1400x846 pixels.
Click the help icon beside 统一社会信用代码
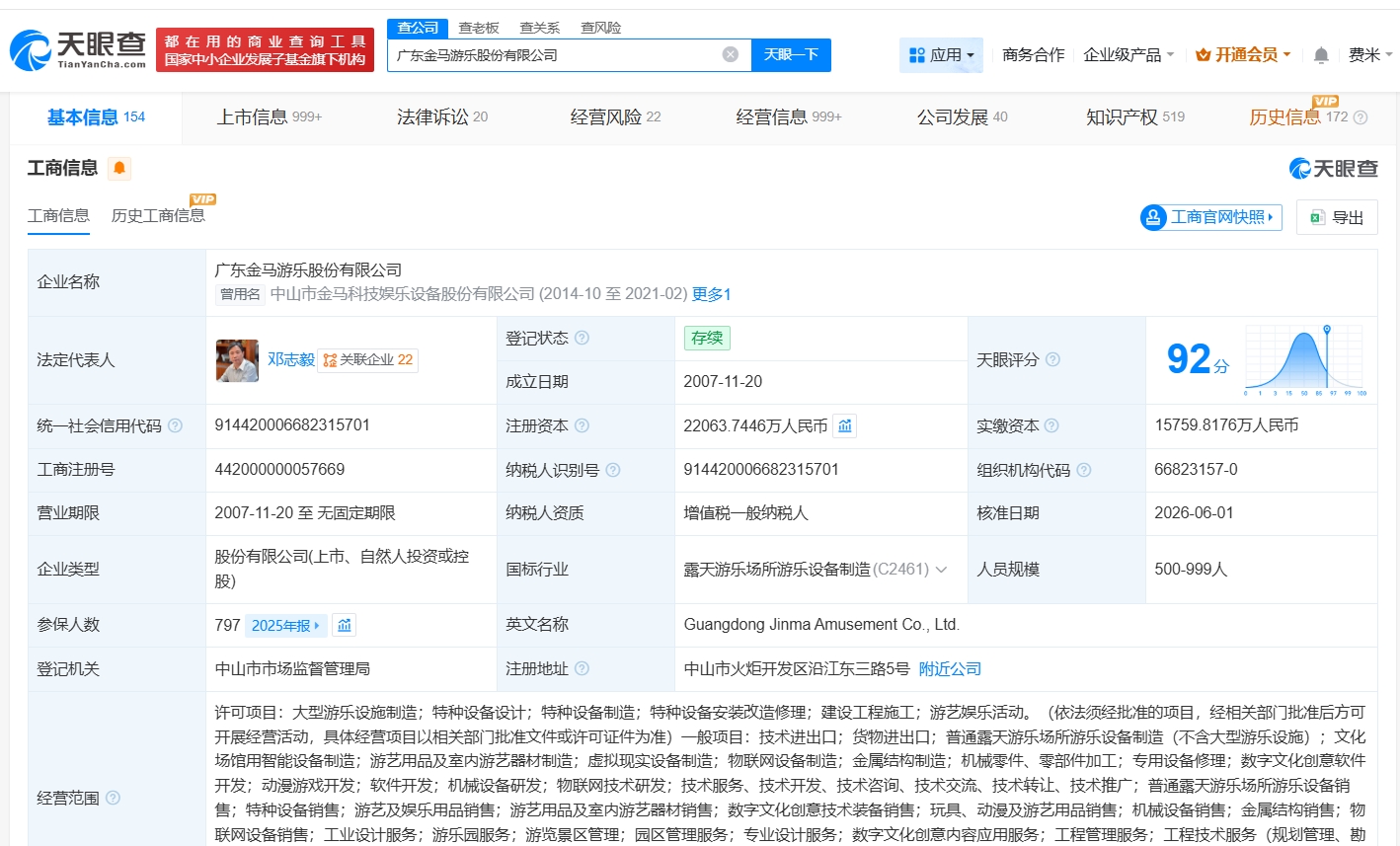(176, 425)
